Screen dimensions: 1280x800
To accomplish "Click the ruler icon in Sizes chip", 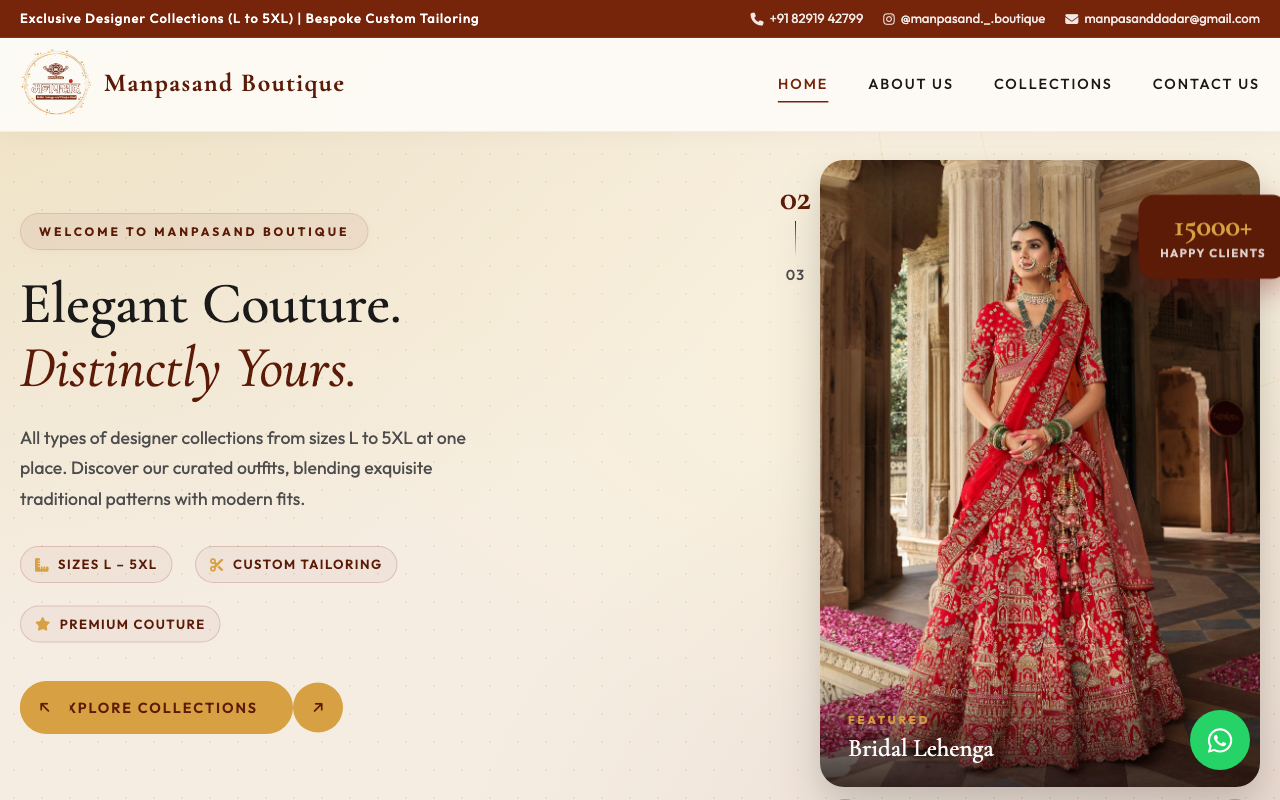I will pyautogui.click(x=42, y=564).
